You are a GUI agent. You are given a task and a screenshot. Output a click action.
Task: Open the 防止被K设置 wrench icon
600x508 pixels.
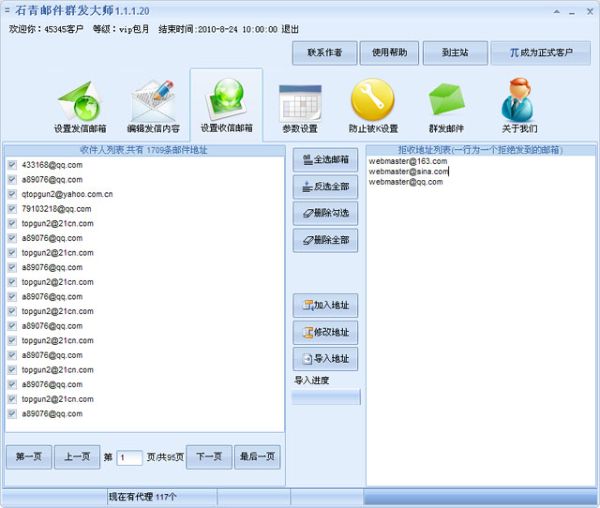click(373, 100)
